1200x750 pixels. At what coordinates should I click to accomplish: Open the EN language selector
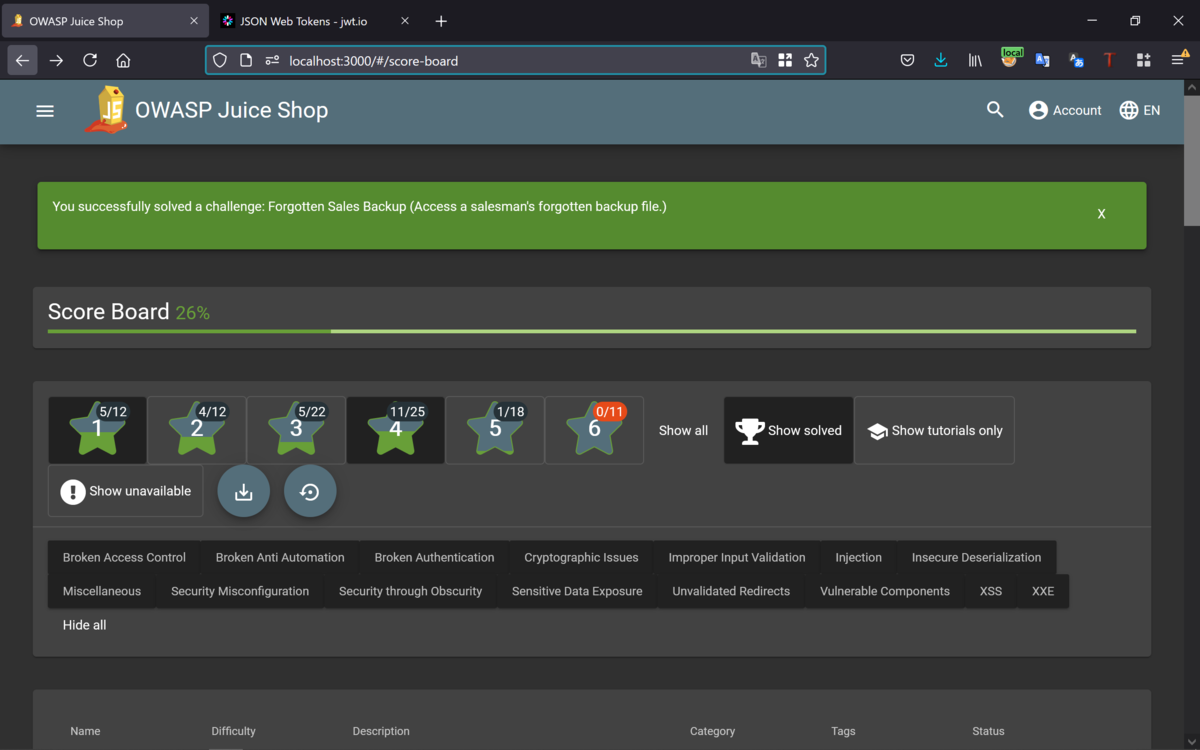[1140, 110]
